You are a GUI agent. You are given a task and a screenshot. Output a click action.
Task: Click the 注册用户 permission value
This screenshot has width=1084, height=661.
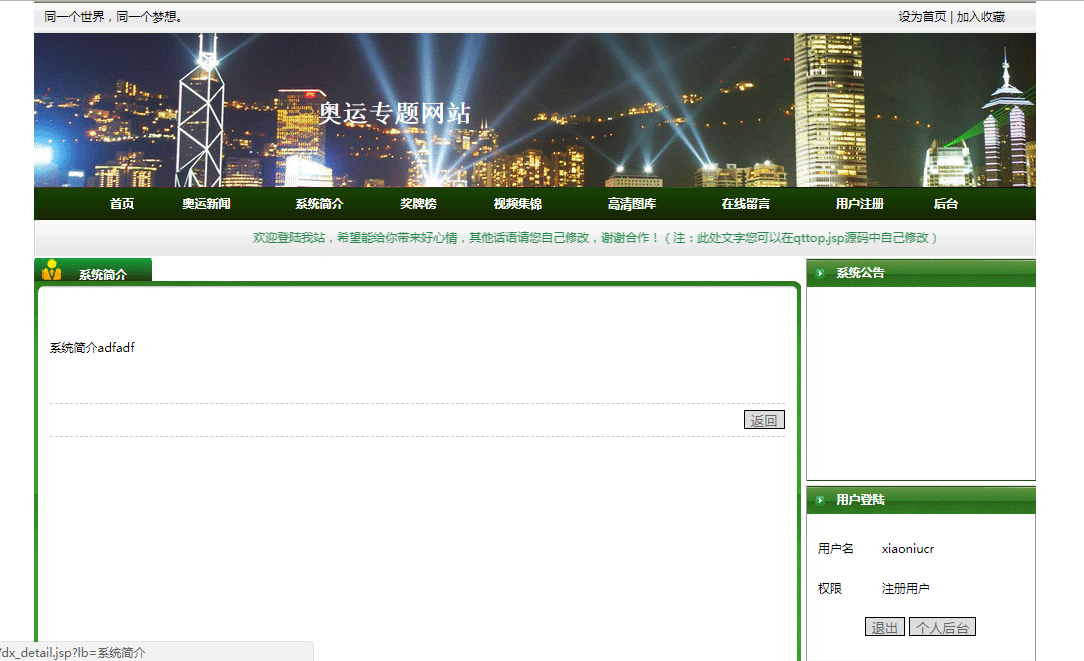pos(905,588)
